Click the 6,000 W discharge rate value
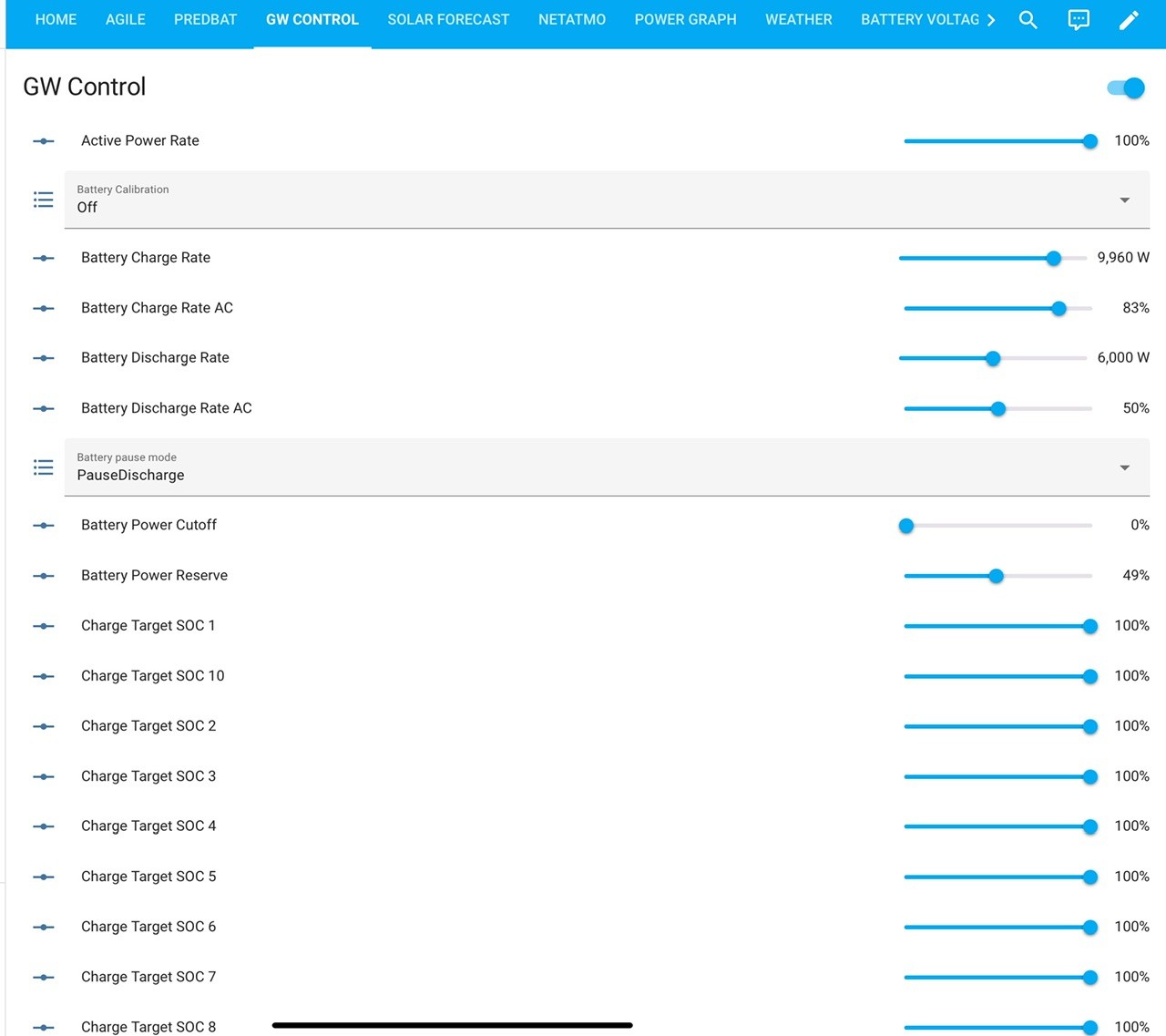The height and width of the screenshot is (1036, 1166). [x=1123, y=358]
